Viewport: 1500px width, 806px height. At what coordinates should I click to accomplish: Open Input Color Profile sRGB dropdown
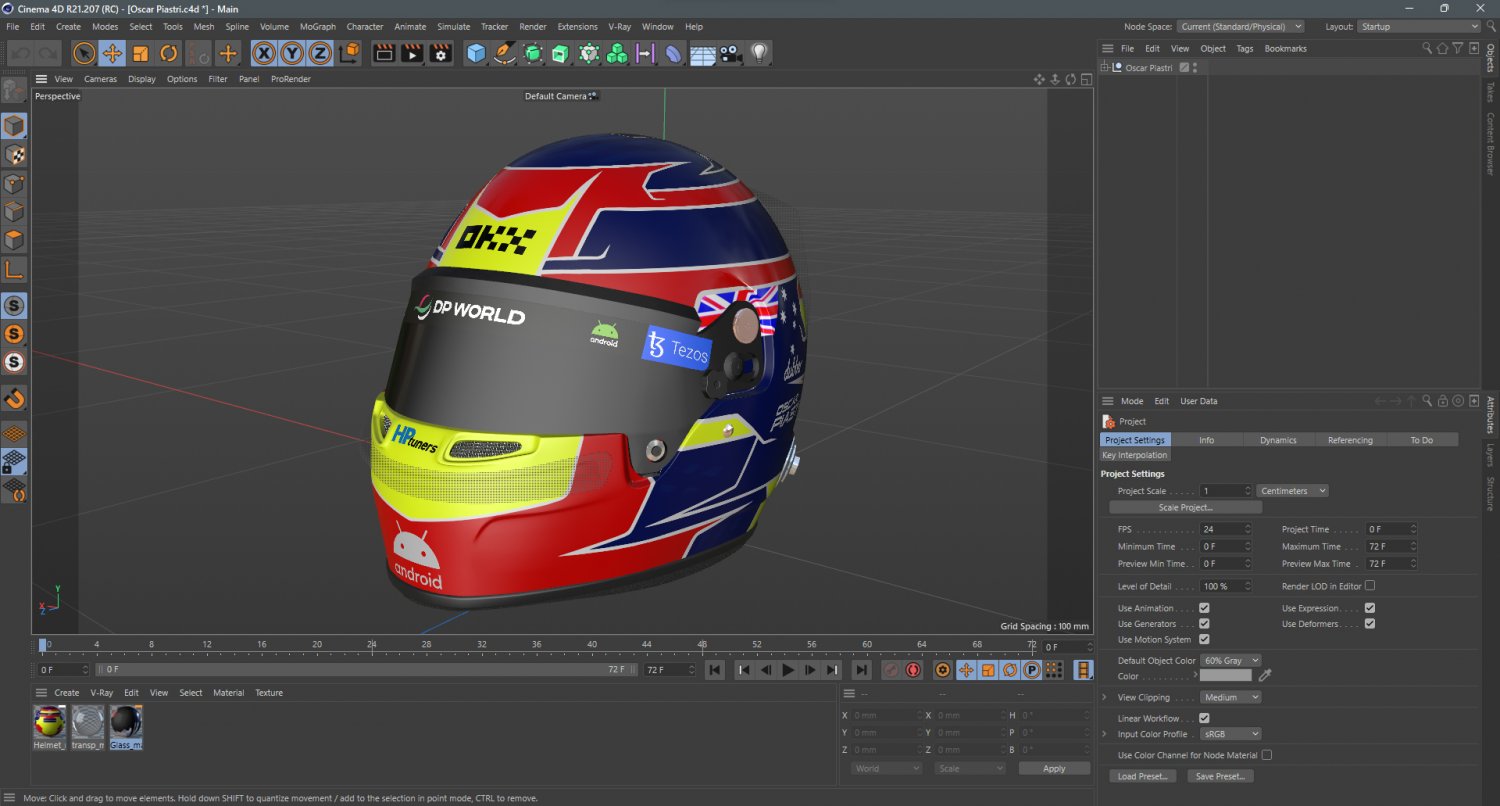pos(1230,734)
